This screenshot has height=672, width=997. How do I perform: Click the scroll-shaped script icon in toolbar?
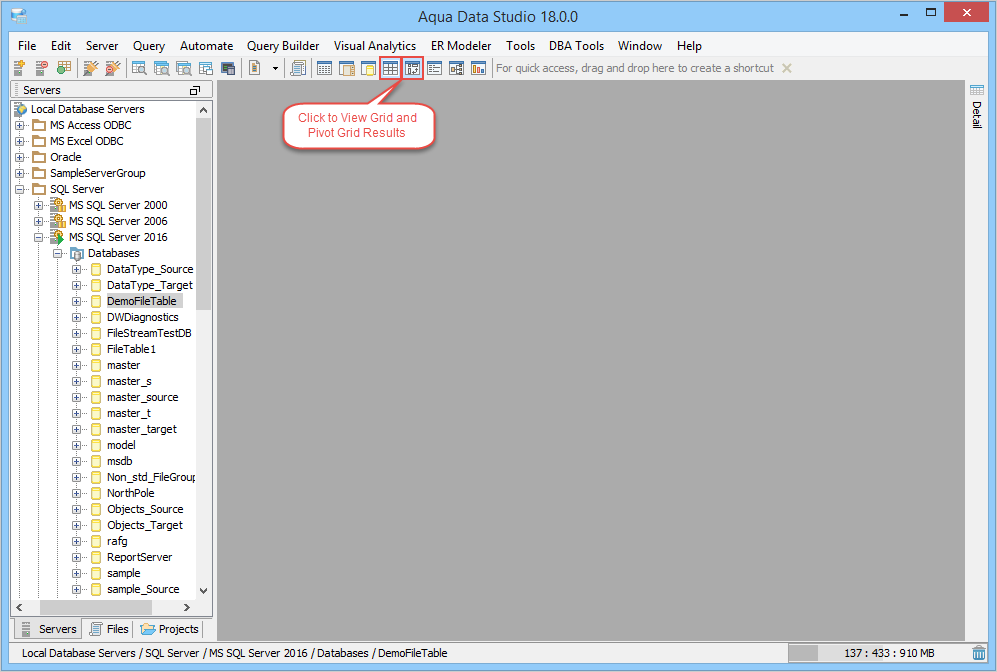pos(298,68)
